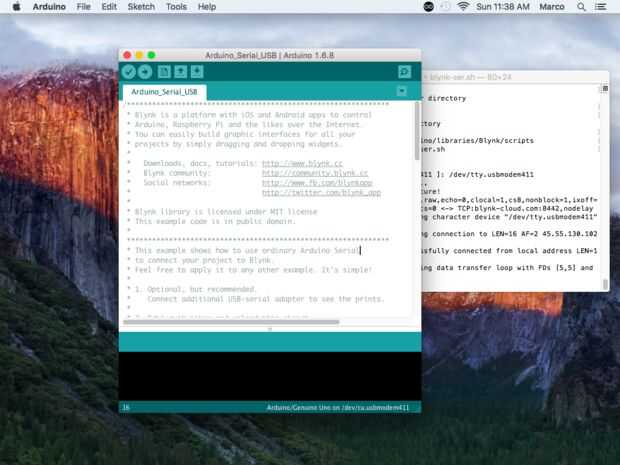Click the Wi-Fi status icon
The image size is (620, 465).
pyautogui.click(x=463, y=6)
